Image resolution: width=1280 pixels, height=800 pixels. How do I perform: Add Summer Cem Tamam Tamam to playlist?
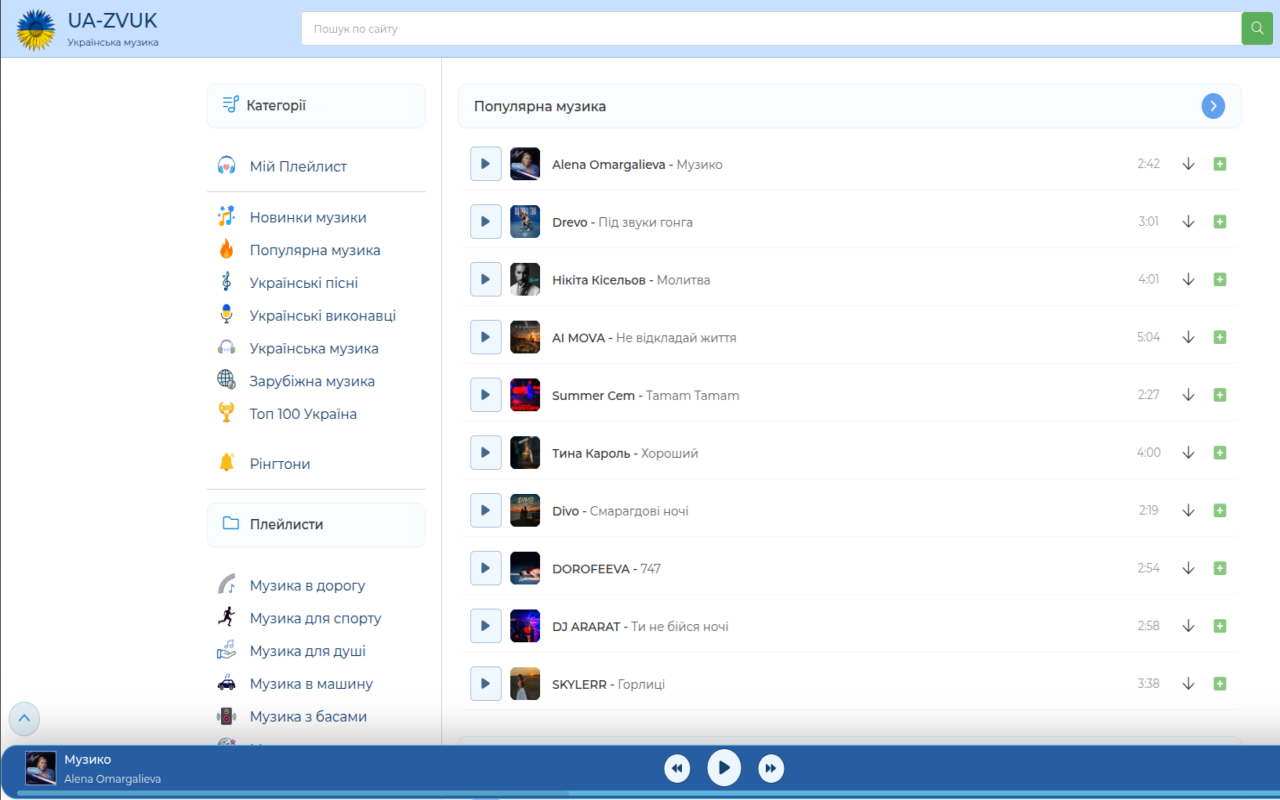tap(1220, 395)
